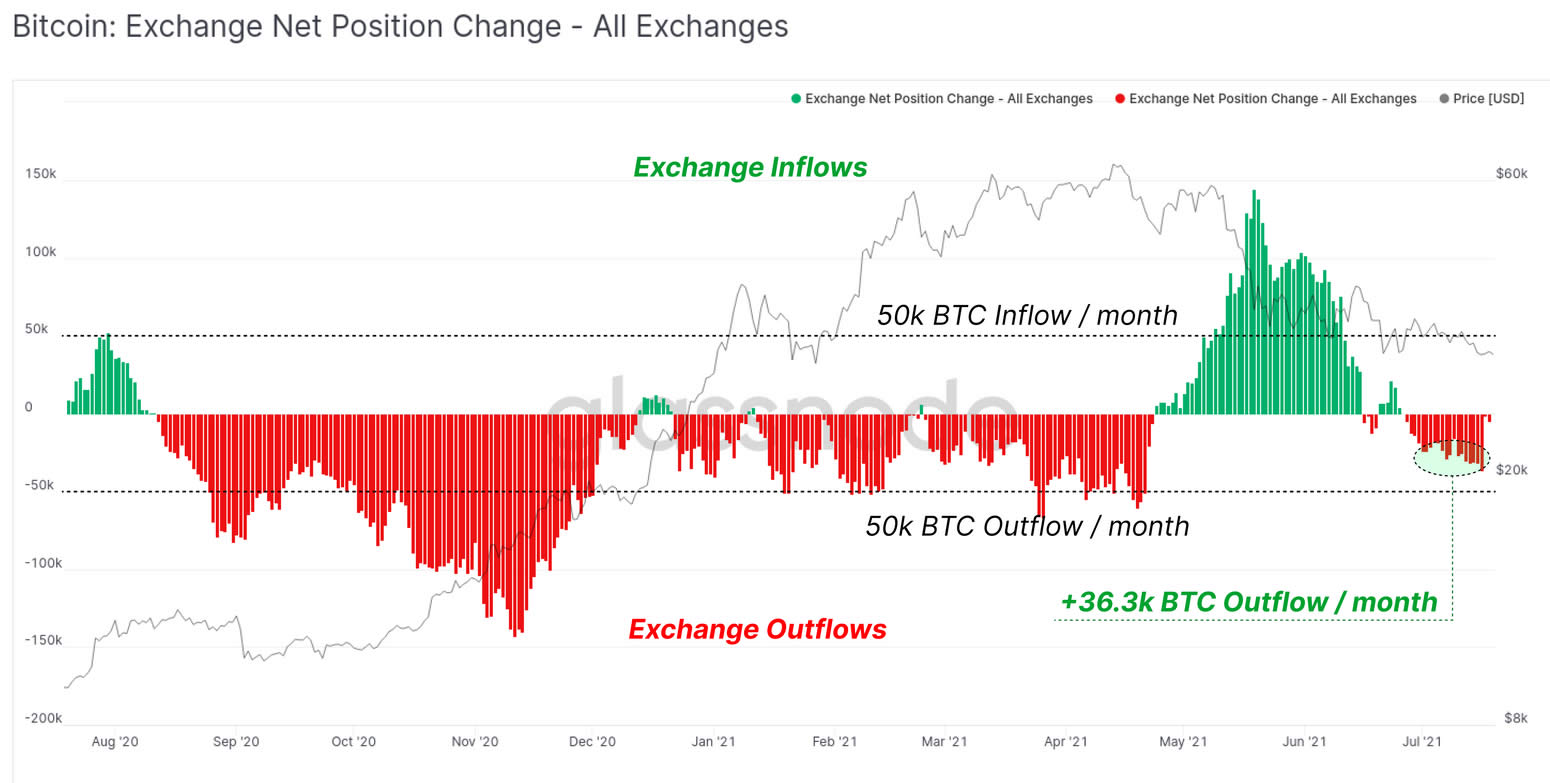Click the $8k price axis label
Screen dimensions: 1550x783
click(x=1515, y=719)
